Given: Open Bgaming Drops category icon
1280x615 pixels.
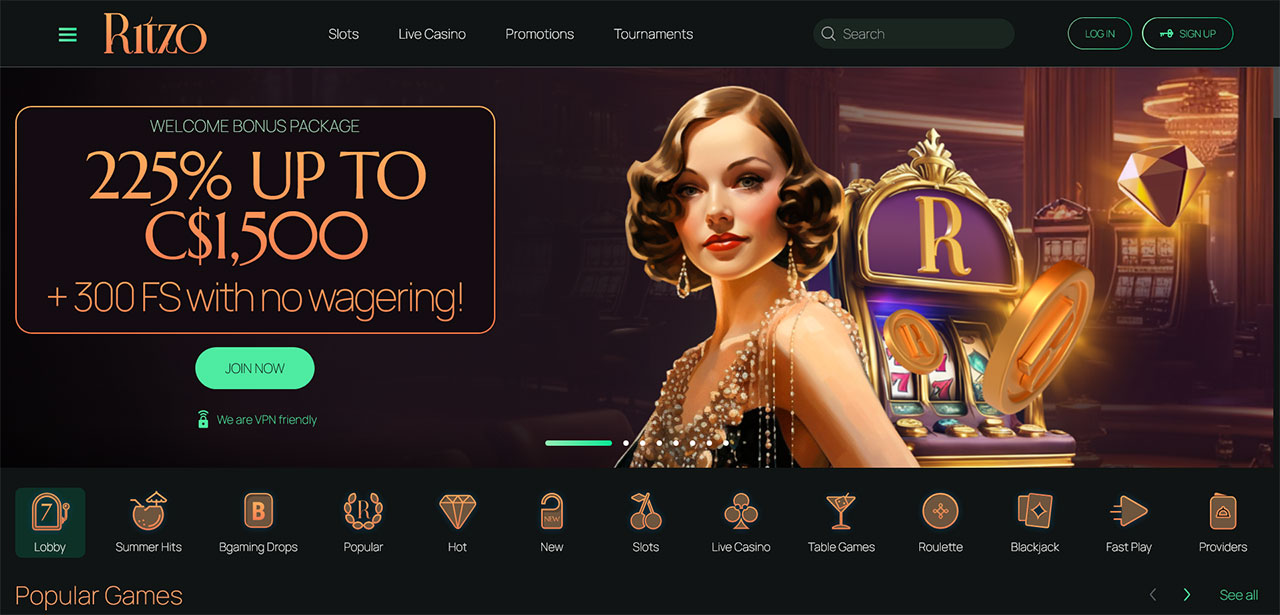Looking at the screenshot, I should tap(258, 511).
